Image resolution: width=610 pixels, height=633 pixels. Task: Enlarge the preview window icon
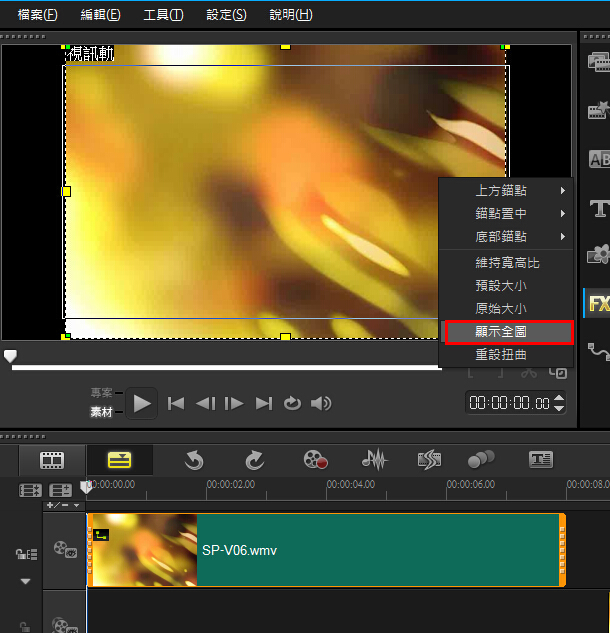(x=558, y=373)
